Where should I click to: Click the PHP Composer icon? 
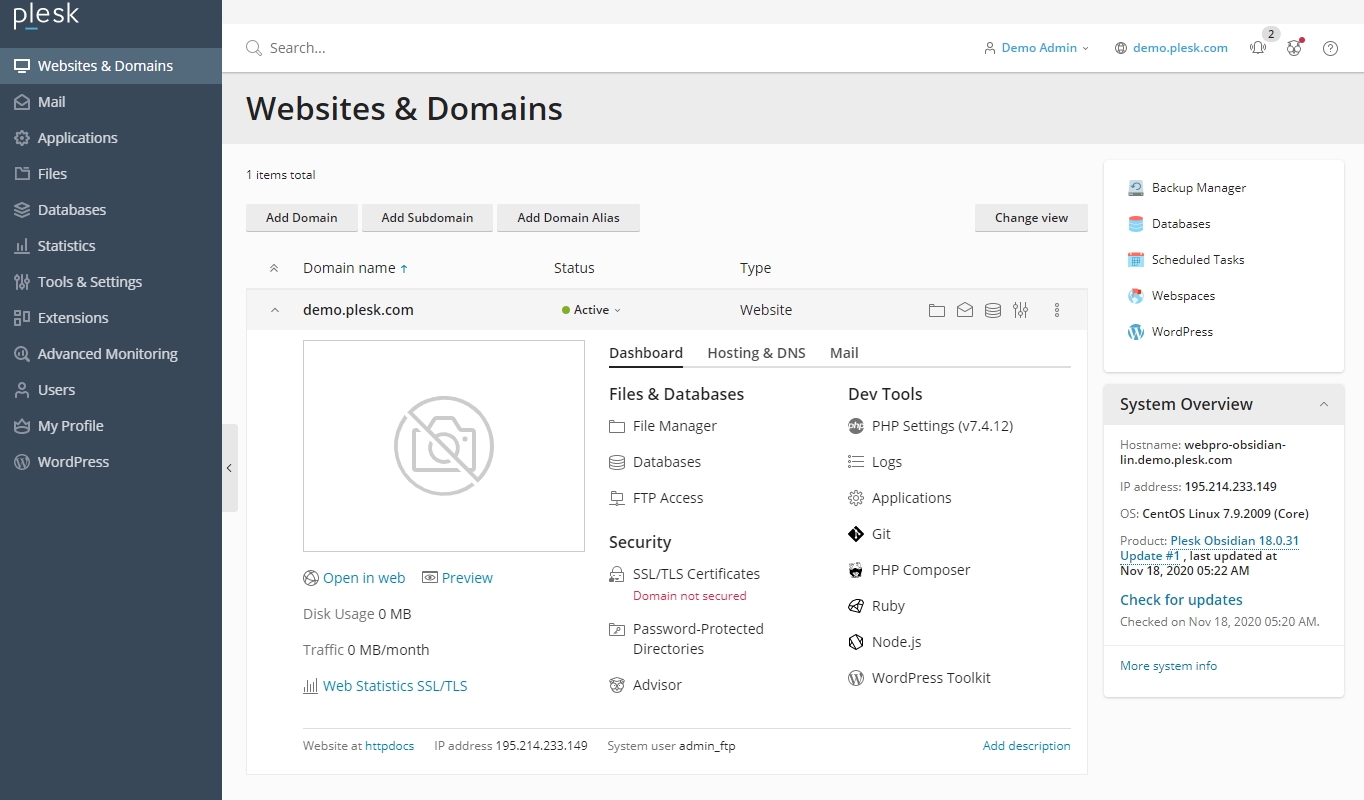coord(856,570)
